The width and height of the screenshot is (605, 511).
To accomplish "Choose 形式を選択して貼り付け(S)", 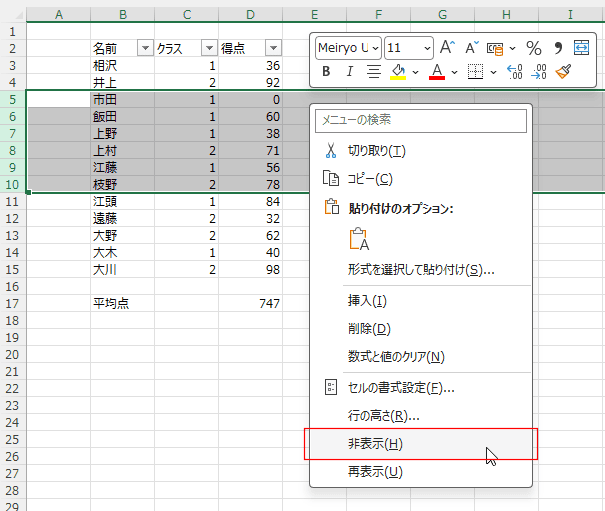I will 421,270.
